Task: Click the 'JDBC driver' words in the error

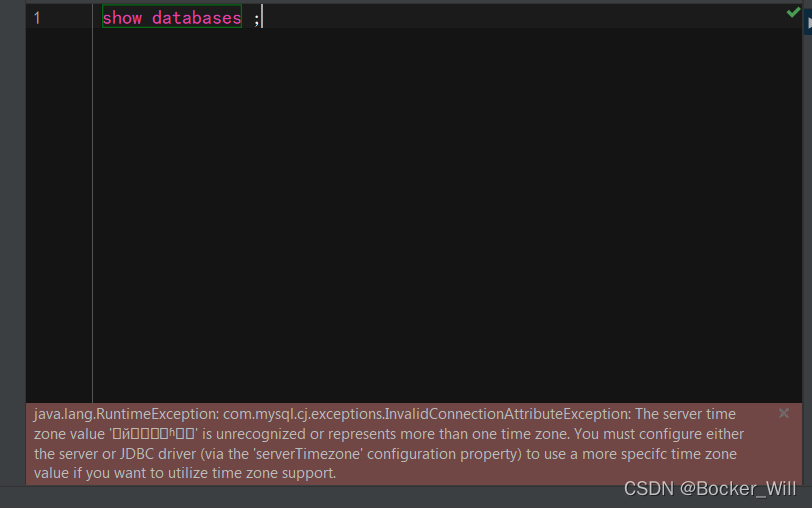Action: pyautogui.click(x=158, y=454)
